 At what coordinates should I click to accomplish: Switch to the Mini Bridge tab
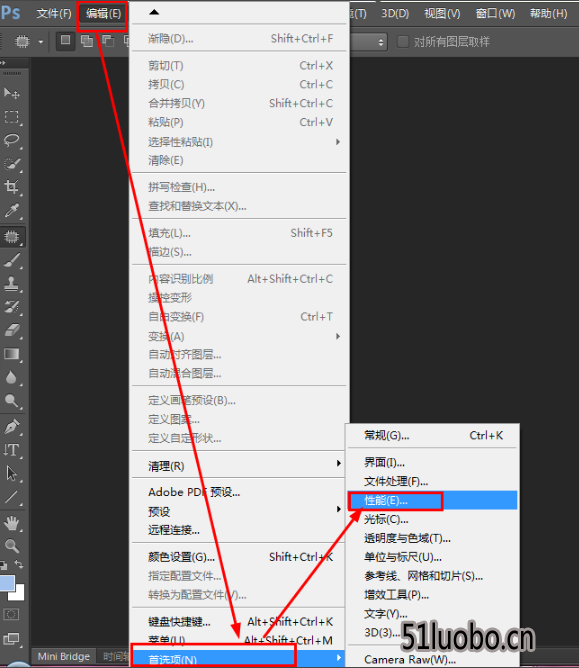point(63,656)
